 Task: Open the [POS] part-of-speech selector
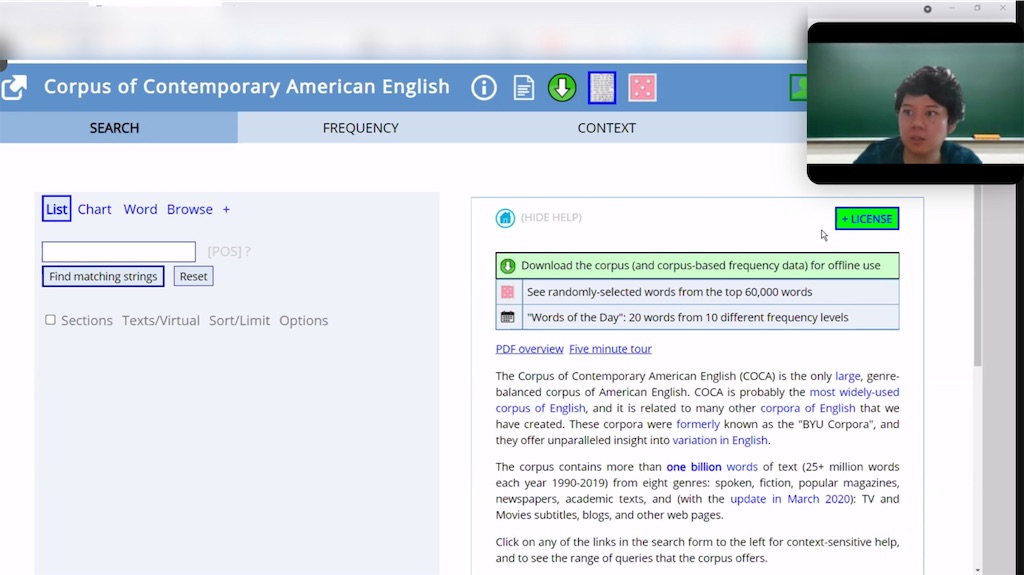tap(225, 252)
